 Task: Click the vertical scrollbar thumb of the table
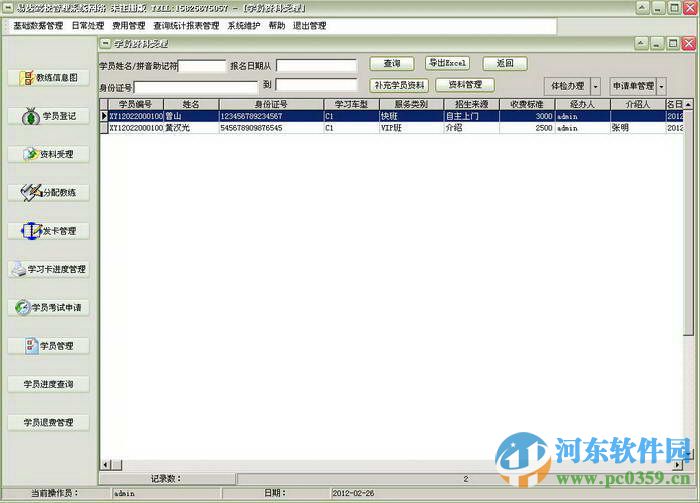point(688,222)
